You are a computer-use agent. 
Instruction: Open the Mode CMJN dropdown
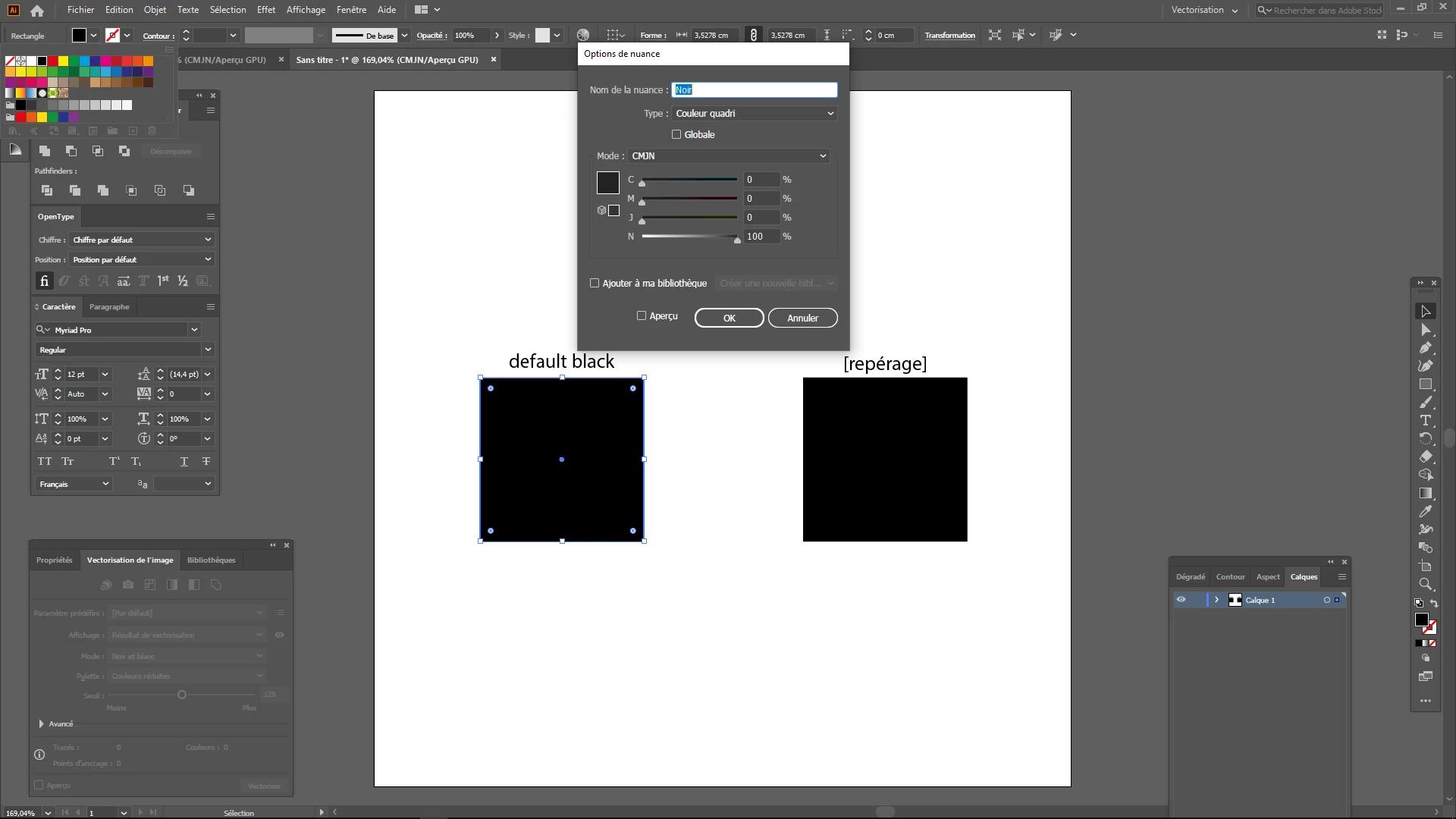[728, 155]
